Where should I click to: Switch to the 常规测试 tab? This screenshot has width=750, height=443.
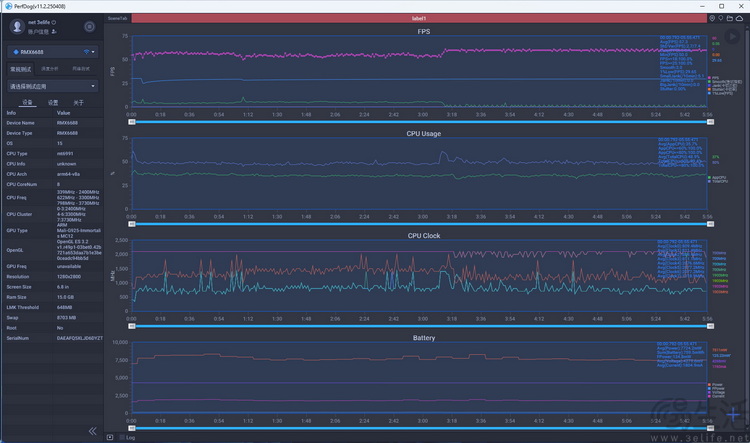(21, 69)
